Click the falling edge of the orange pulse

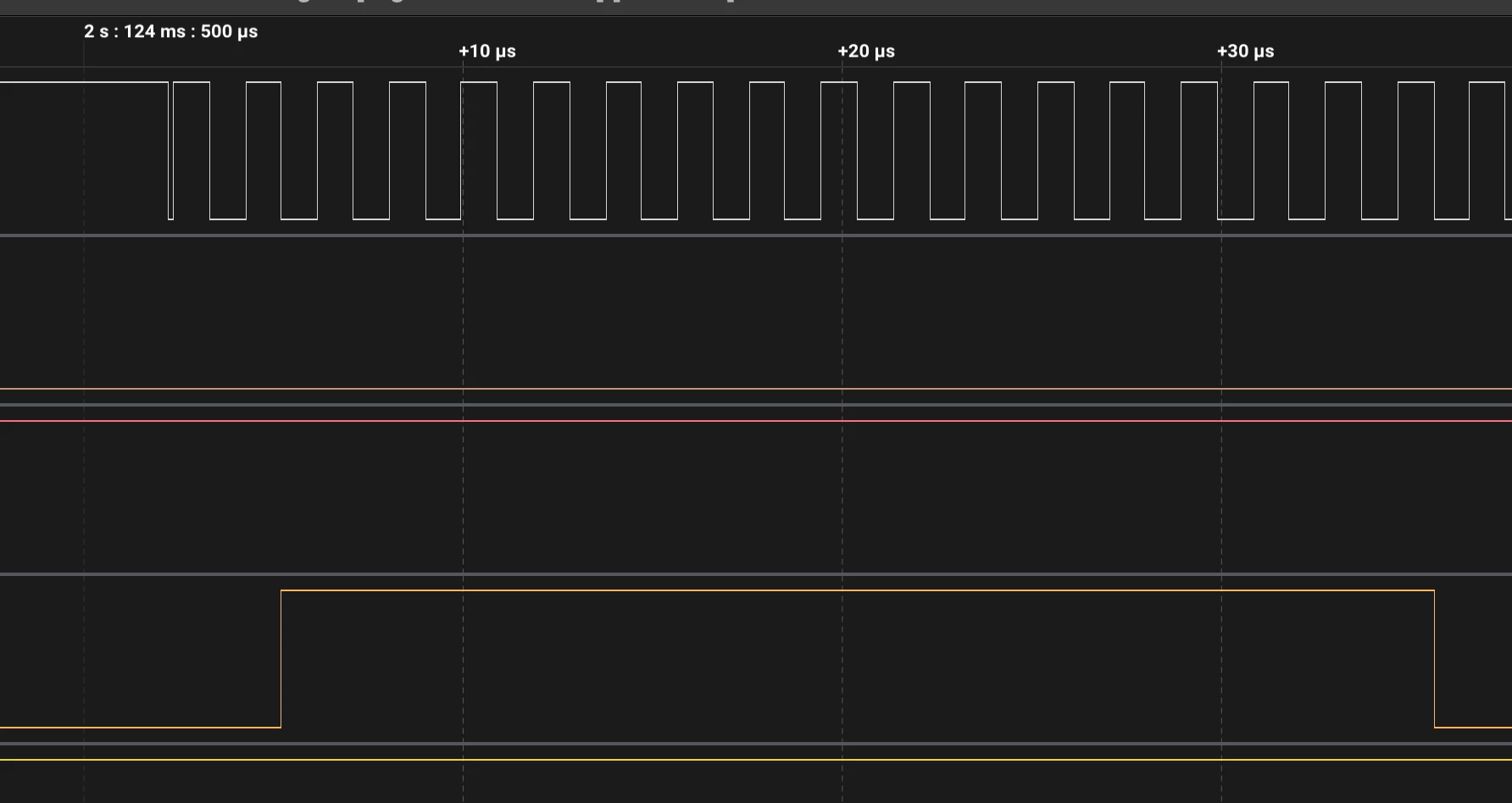click(1434, 658)
